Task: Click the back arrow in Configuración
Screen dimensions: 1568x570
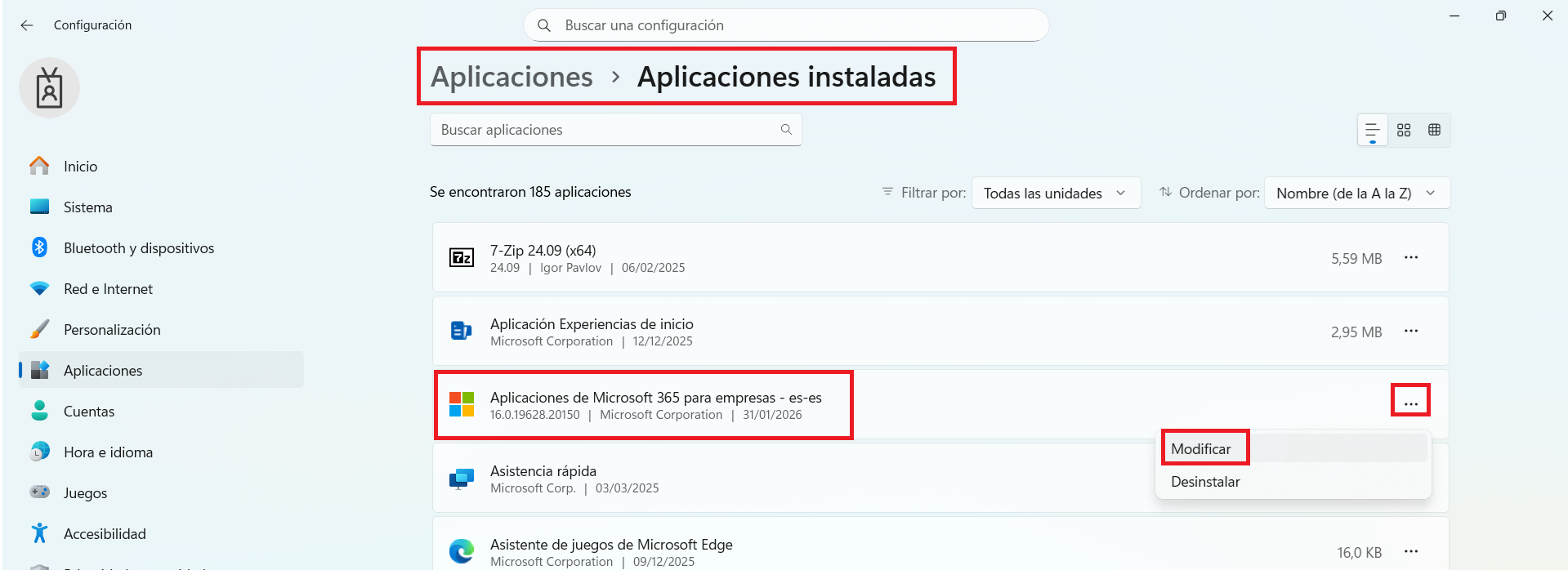Action: pos(27,25)
